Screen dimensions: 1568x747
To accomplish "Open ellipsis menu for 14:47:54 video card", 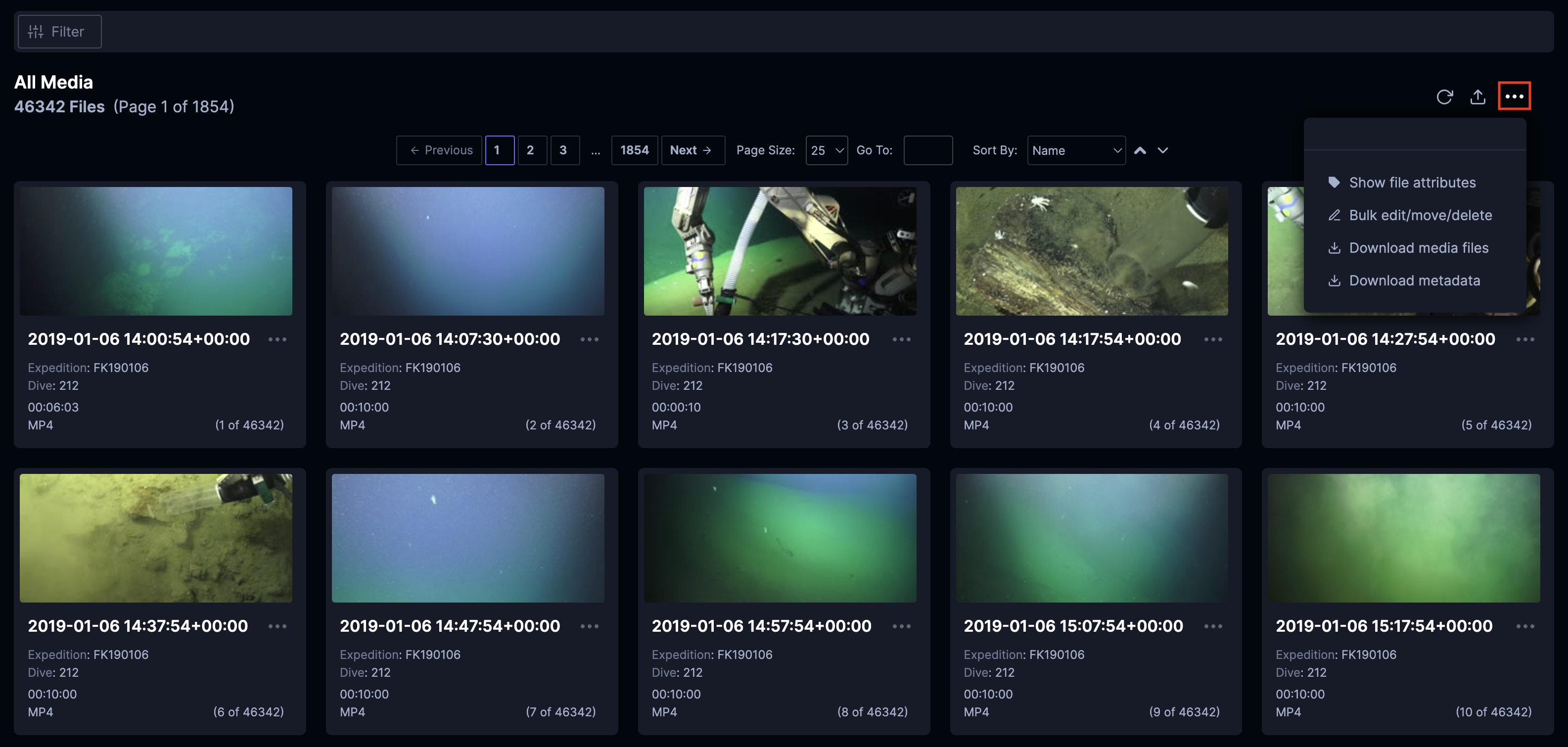I will click(589, 626).
